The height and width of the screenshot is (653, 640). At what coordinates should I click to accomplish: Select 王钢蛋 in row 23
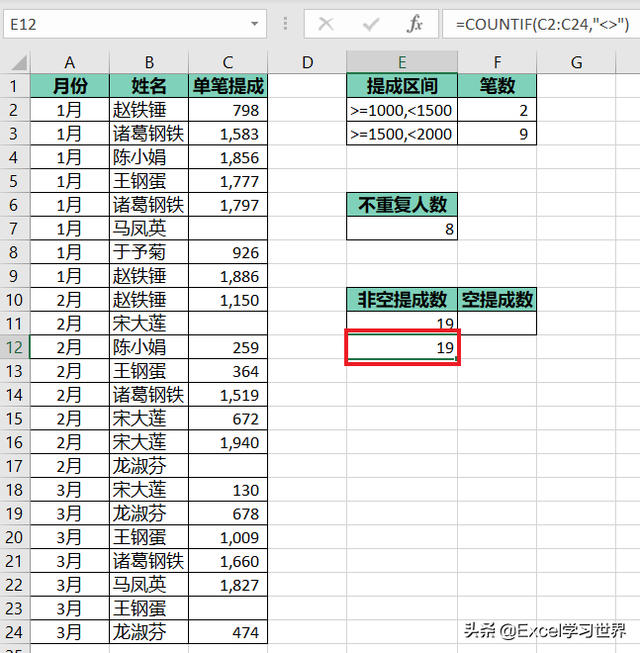pos(149,608)
